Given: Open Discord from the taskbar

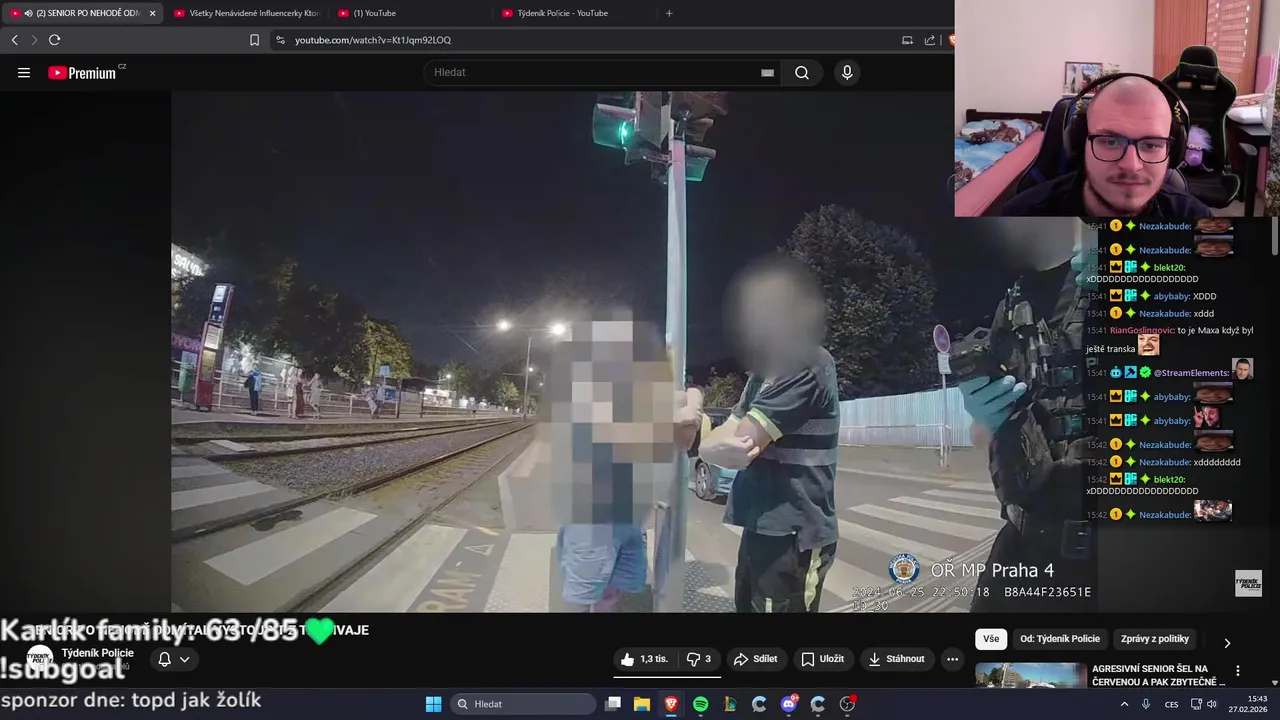Looking at the screenshot, I should coord(789,704).
